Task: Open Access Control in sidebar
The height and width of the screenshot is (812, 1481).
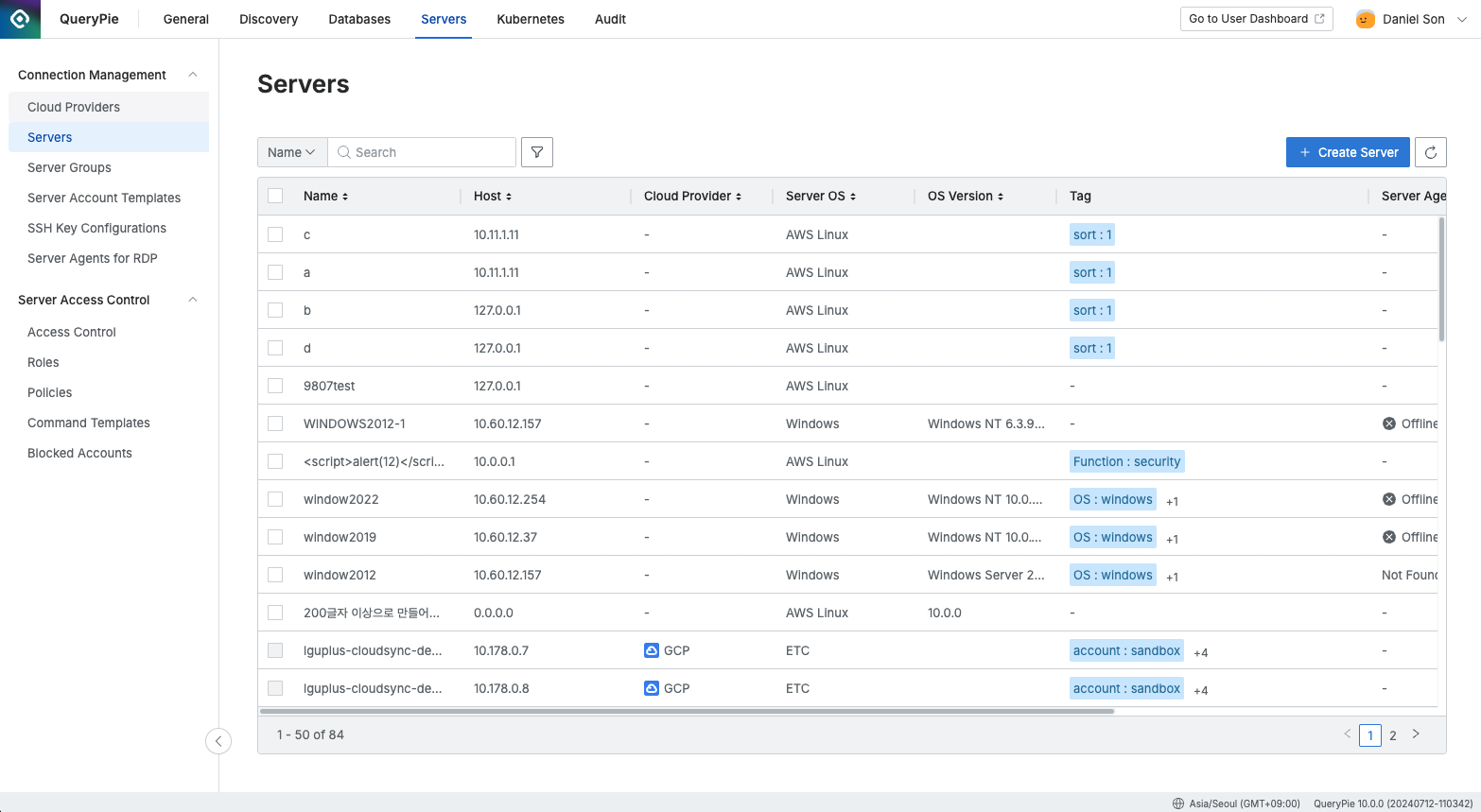Action: pyautogui.click(x=109, y=332)
